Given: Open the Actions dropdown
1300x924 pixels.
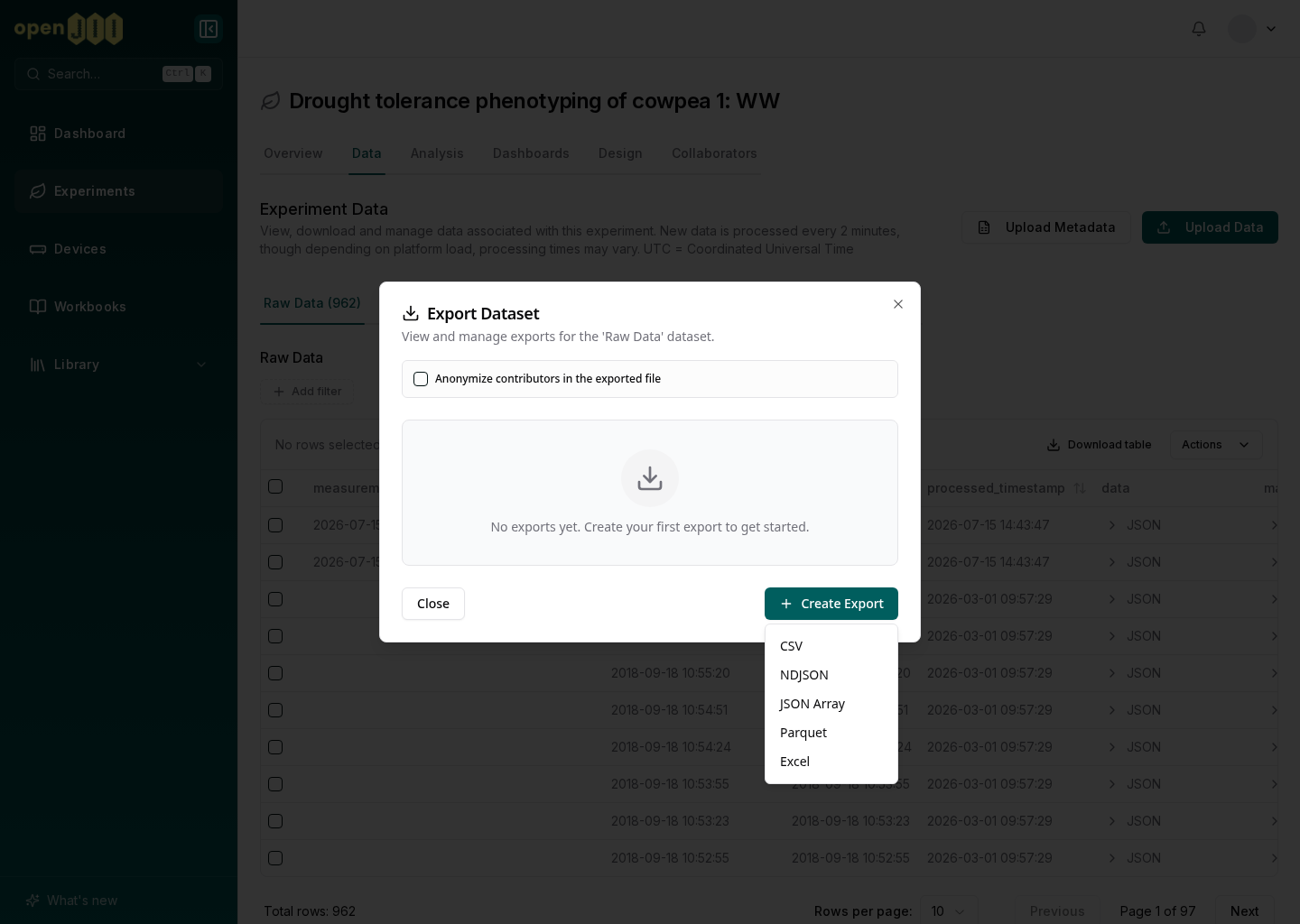Looking at the screenshot, I should pos(1216,445).
